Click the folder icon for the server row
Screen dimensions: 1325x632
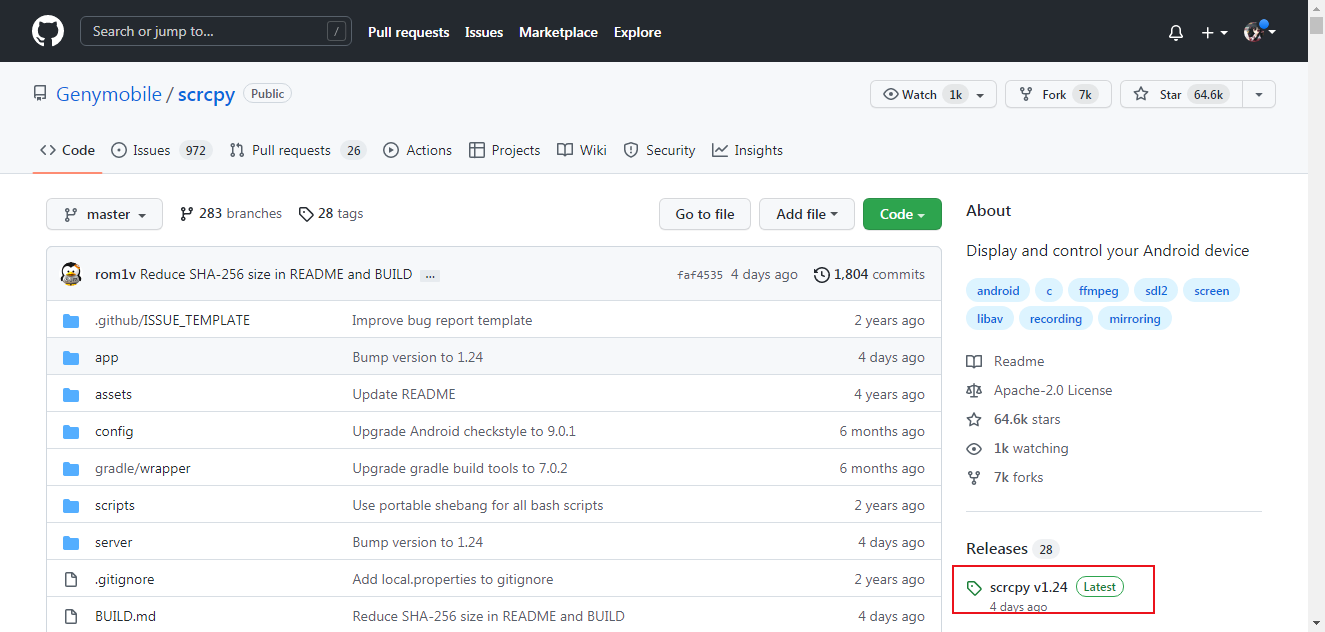[71, 542]
